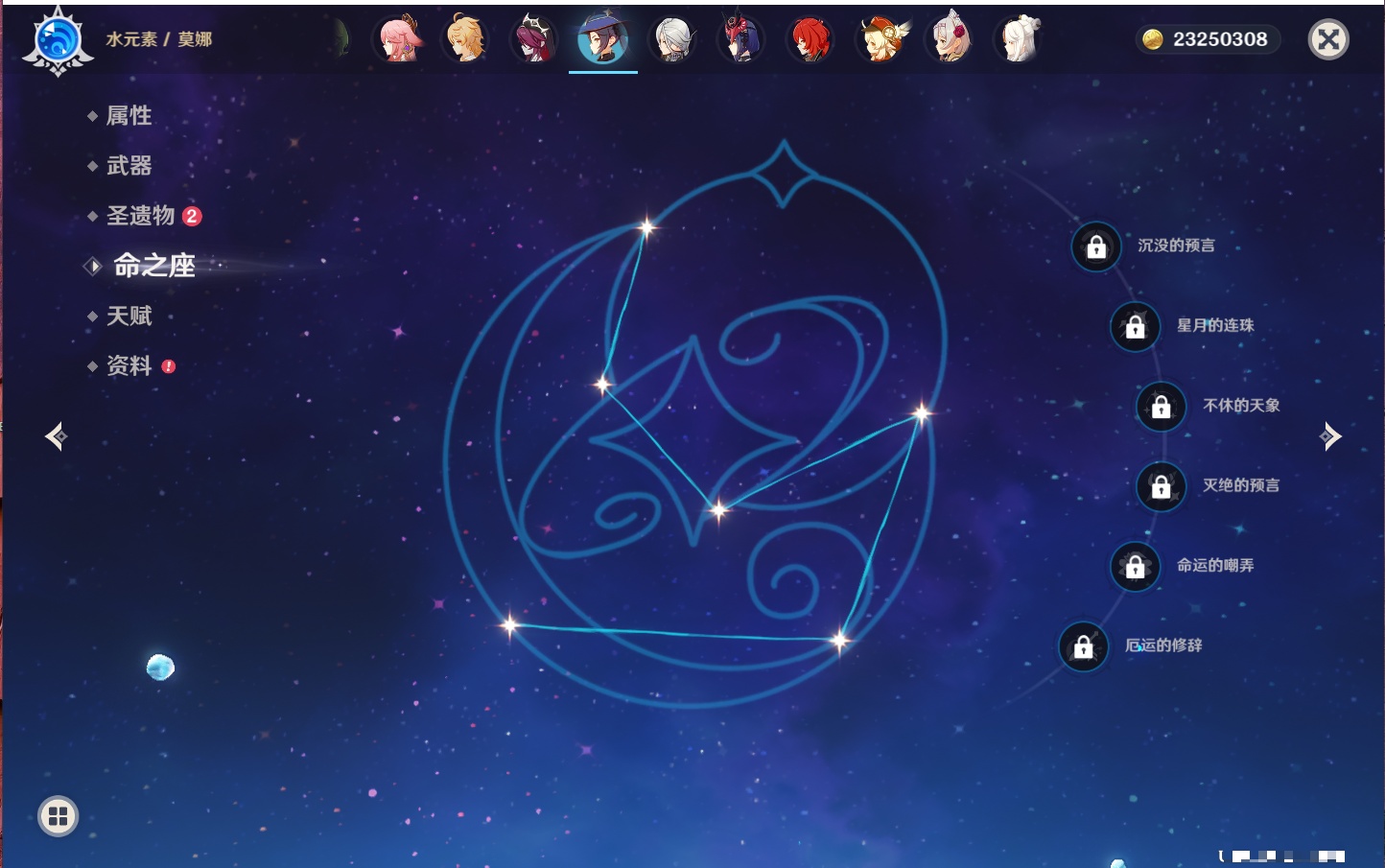Screen dimensions: 1385x868
Task: Click the 水元素 / 莫娜 title text
Action: 159,39
